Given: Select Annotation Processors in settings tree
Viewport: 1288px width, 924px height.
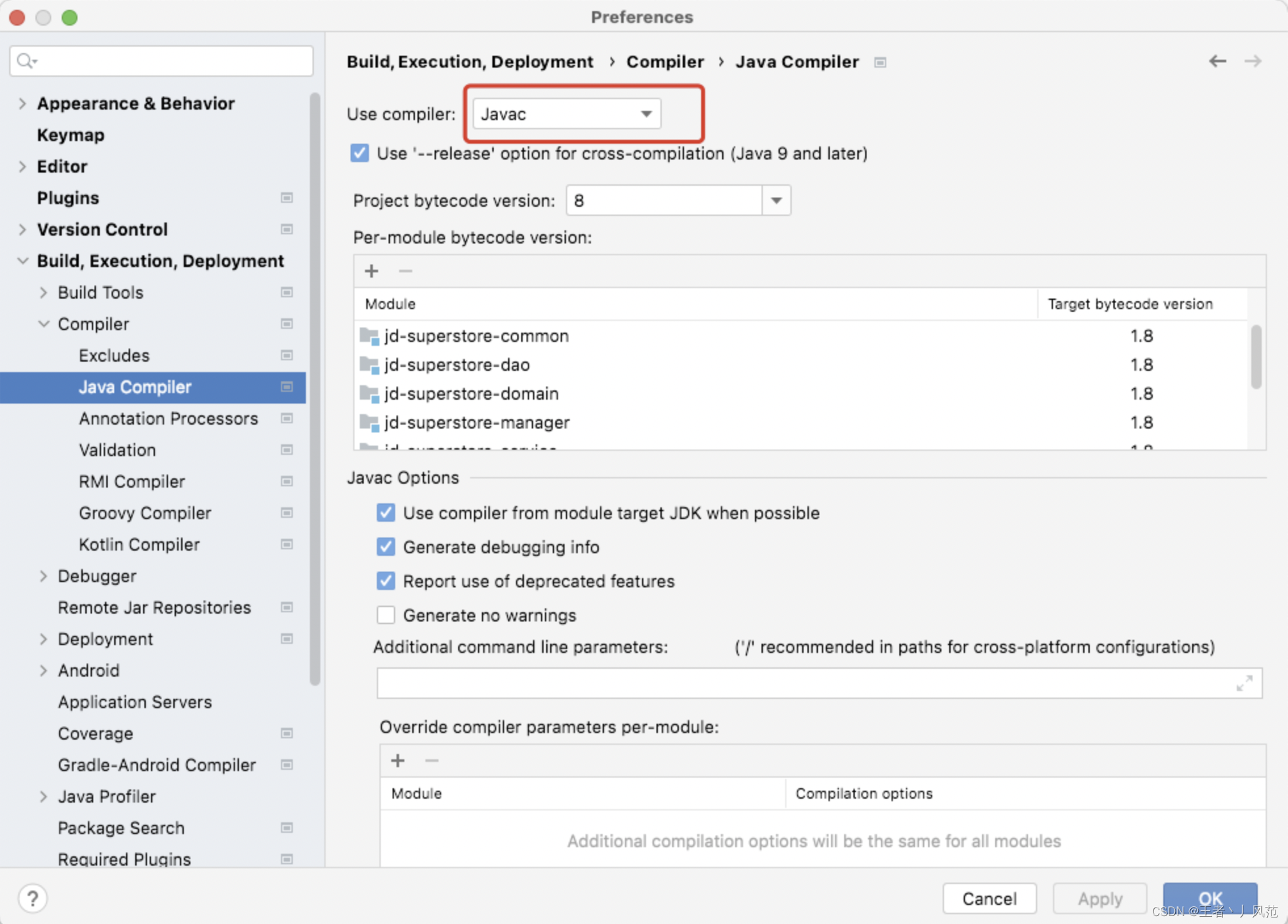Looking at the screenshot, I should (x=168, y=418).
